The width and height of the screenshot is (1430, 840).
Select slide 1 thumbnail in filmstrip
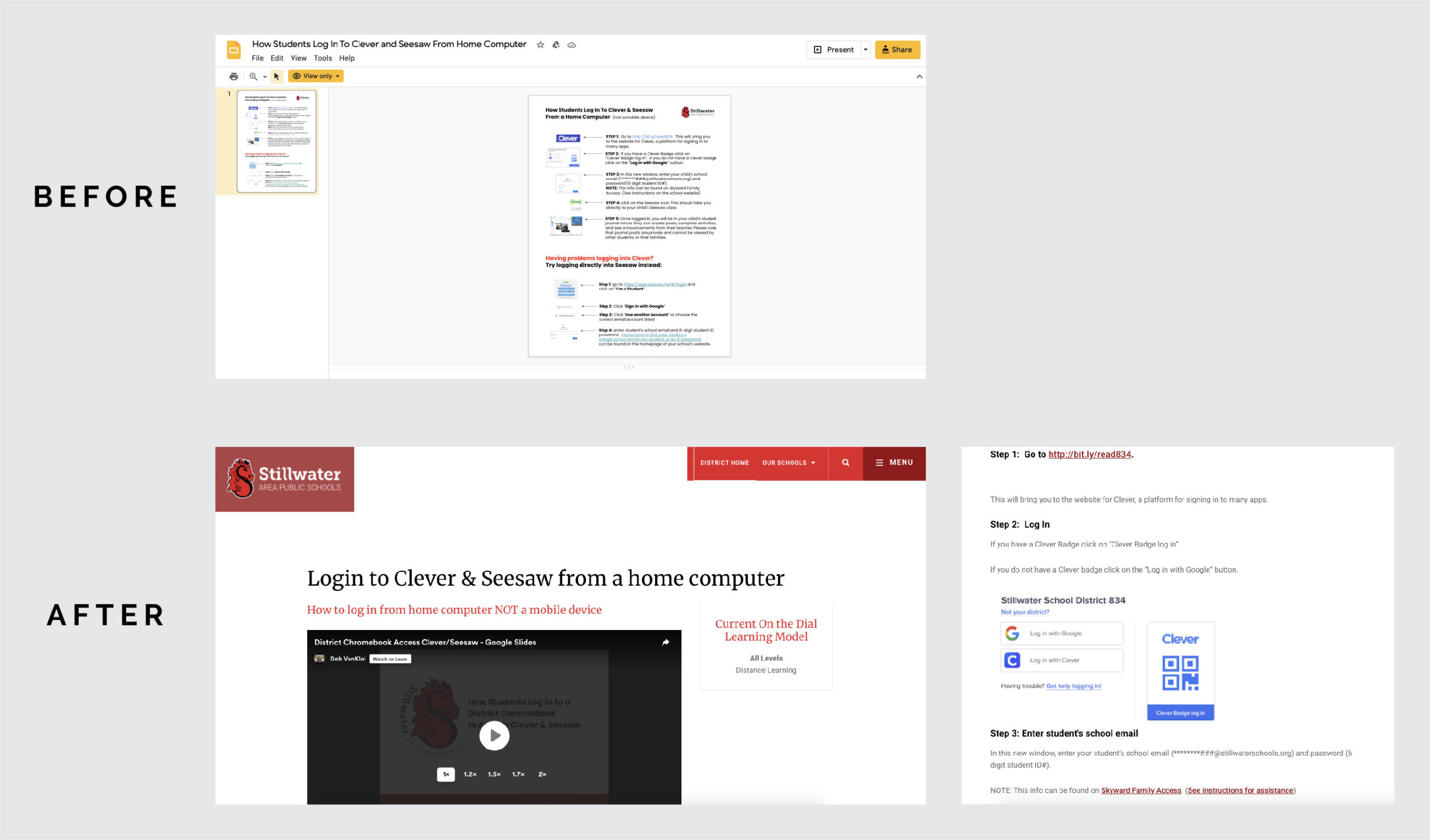pos(277,141)
